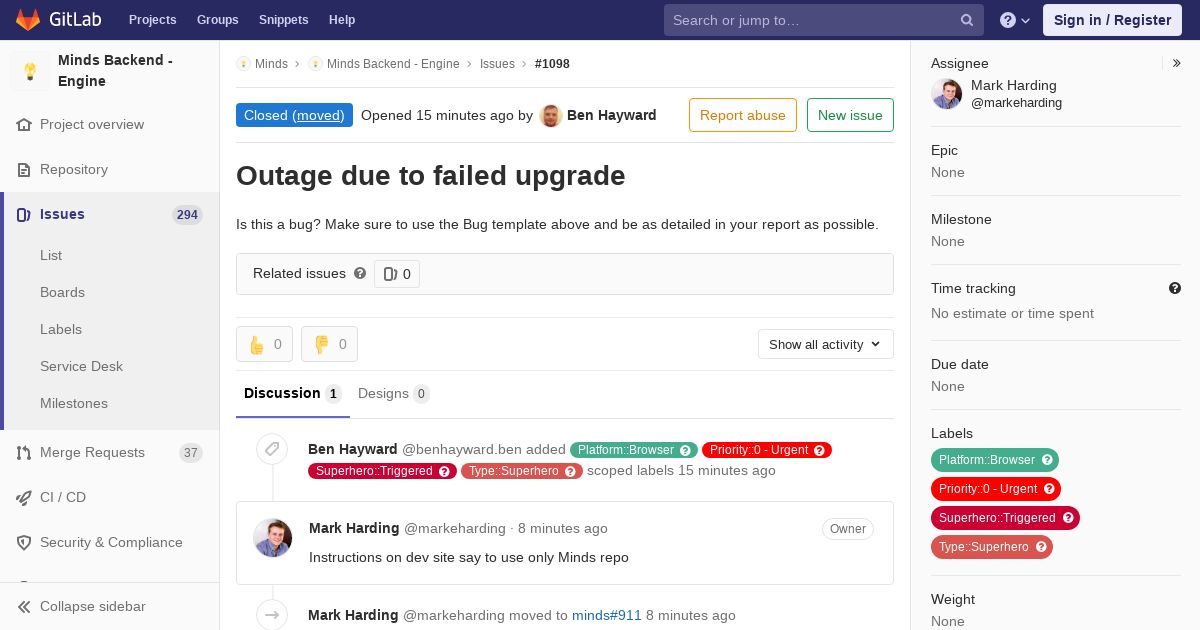Give thumbs up reaction
This screenshot has width=1200, height=630.
coord(265,344)
